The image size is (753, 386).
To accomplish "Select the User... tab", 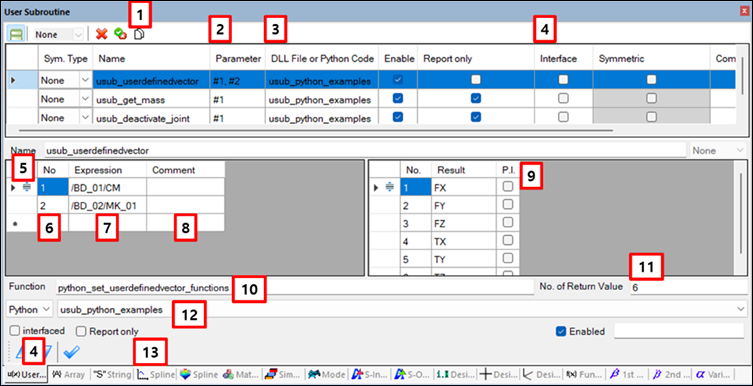I will coord(26,374).
